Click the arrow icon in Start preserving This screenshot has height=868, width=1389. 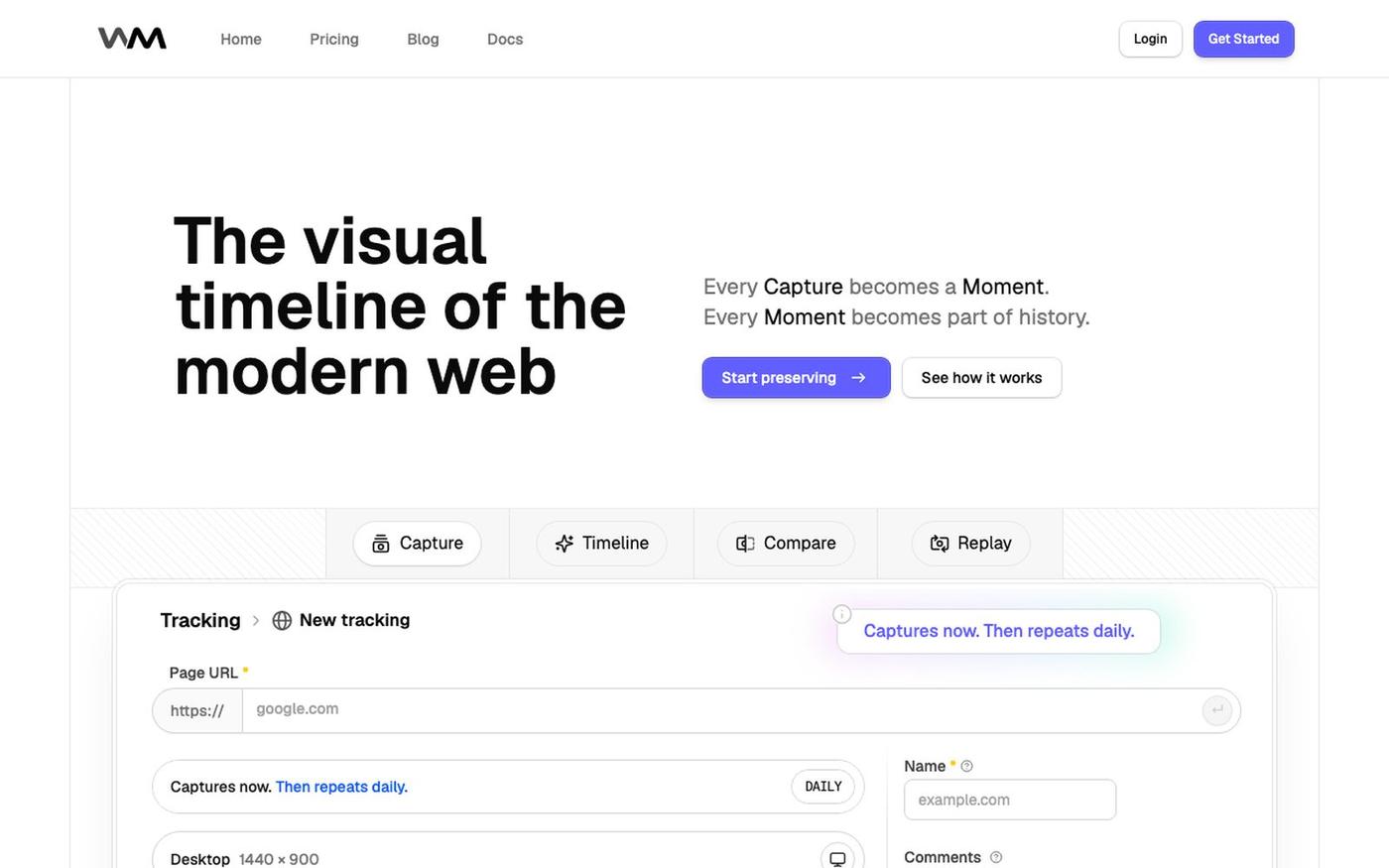click(x=858, y=378)
